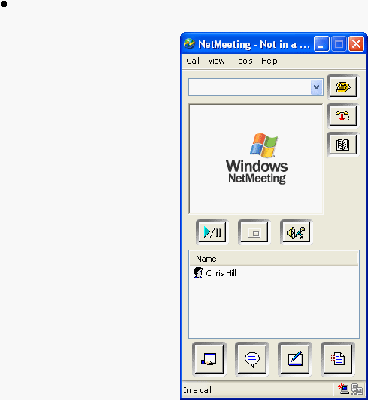Start or stop video with play/pause button
This screenshot has height=400, width=368.
212,232
